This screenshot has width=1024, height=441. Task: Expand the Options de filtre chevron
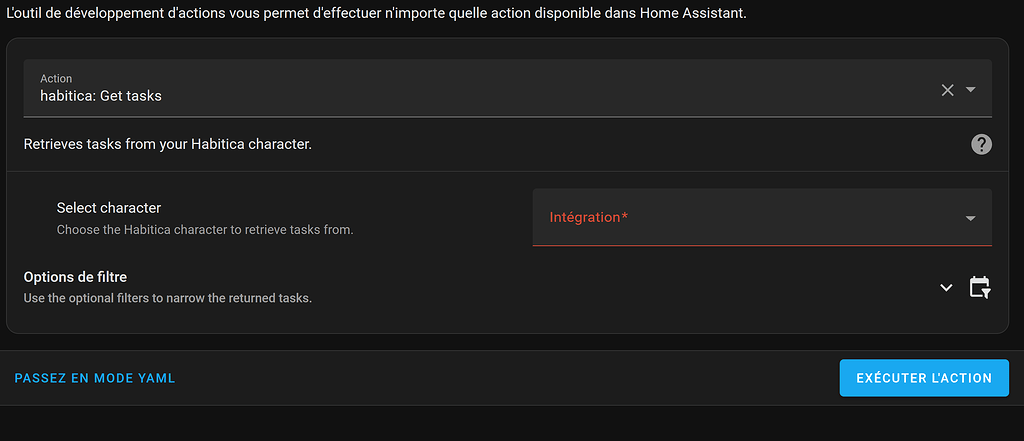tap(946, 287)
